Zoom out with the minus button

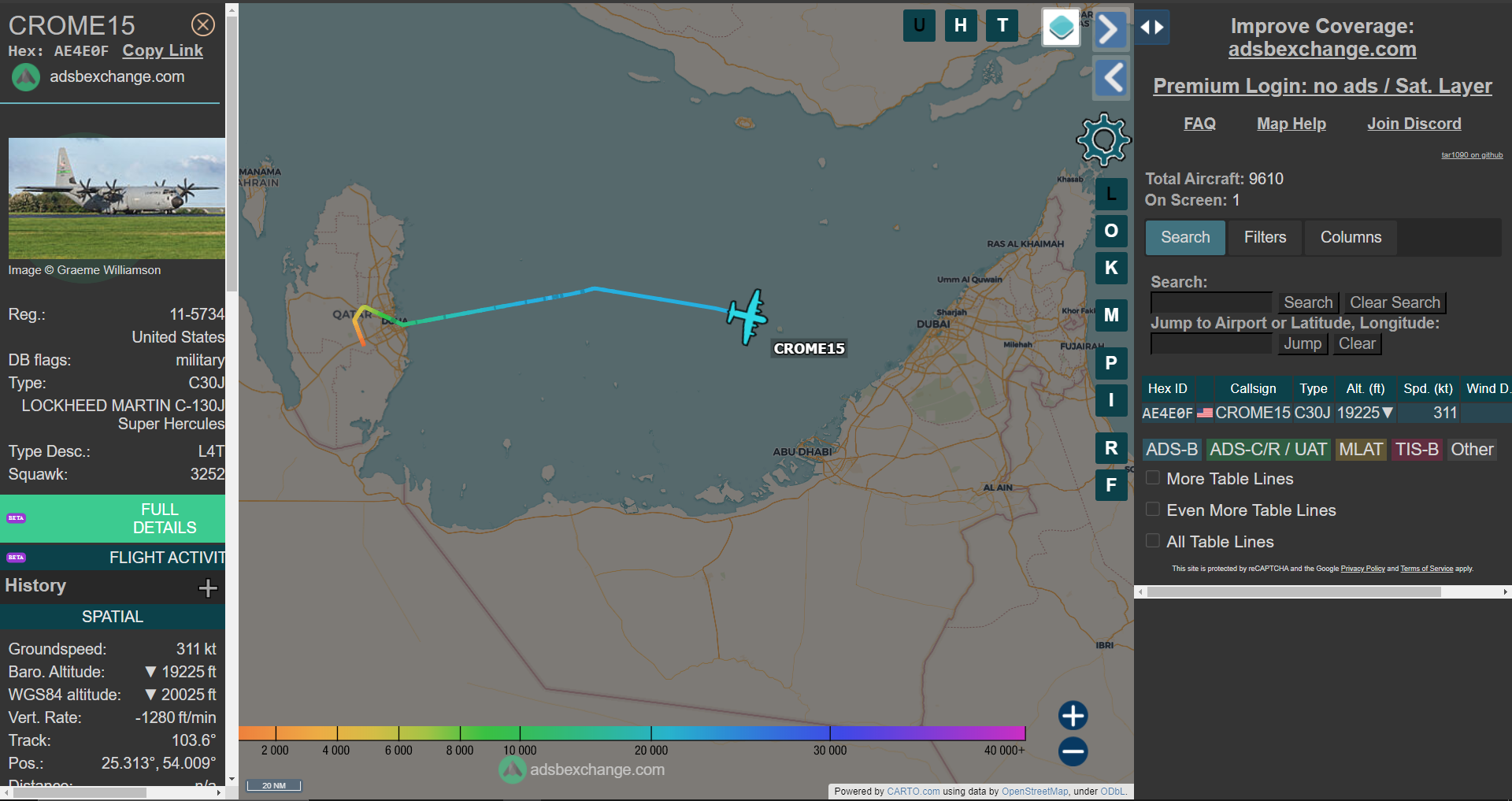[x=1073, y=751]
